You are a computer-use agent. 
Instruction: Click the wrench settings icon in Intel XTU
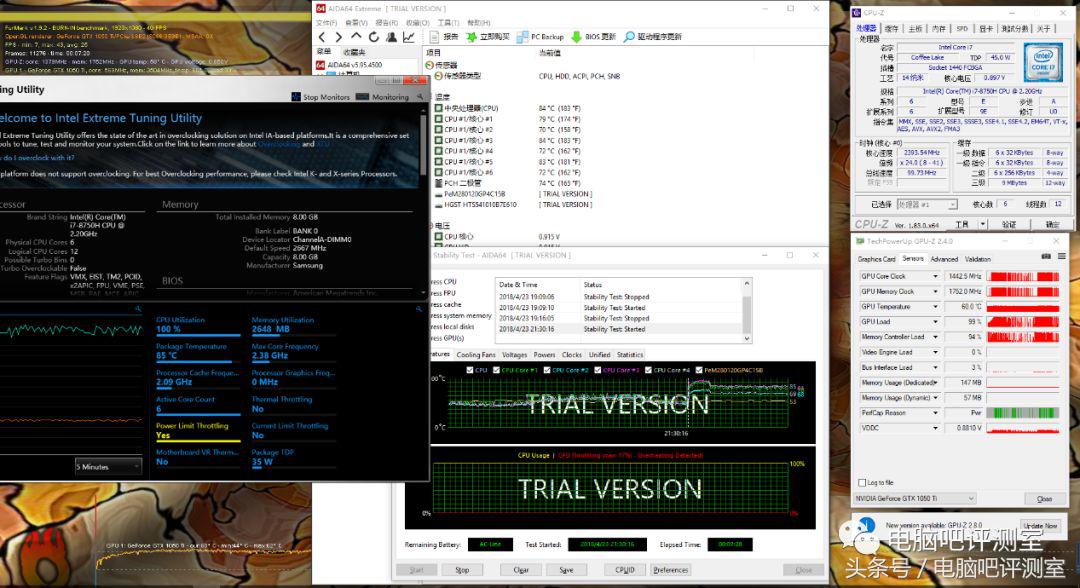tap(420, 97)
